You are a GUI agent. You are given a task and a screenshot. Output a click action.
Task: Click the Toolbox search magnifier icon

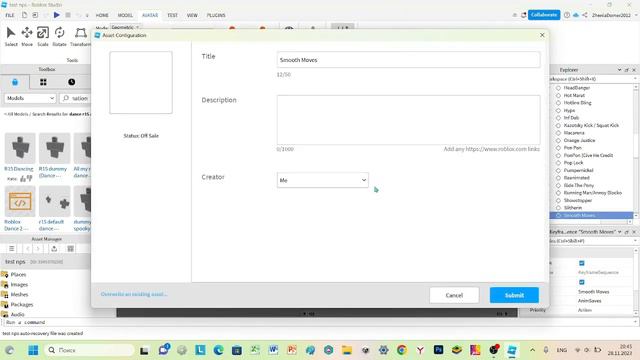[x=66, y=98]
